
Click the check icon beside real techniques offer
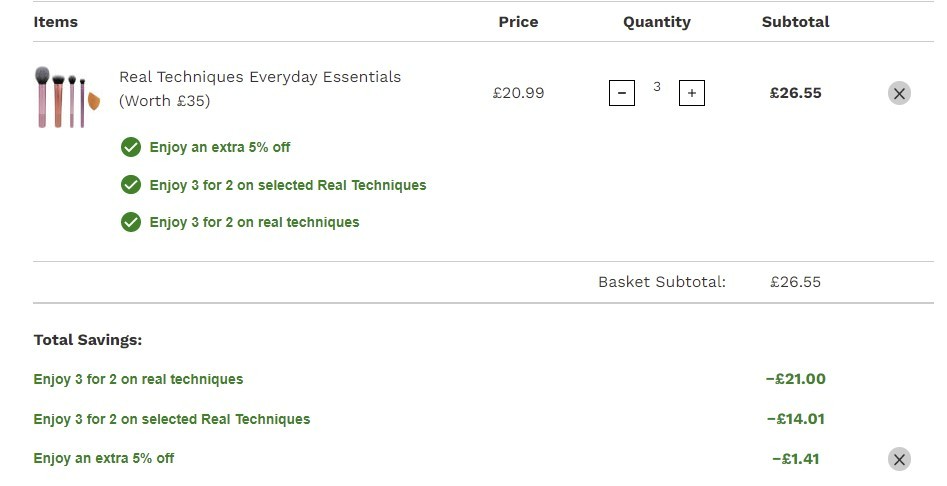[130, 222]
